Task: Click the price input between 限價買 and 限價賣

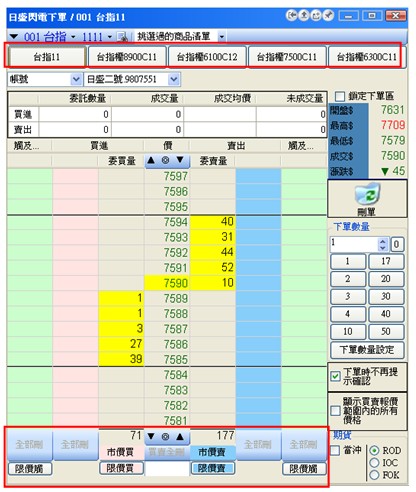Action: tap(167, 469)
